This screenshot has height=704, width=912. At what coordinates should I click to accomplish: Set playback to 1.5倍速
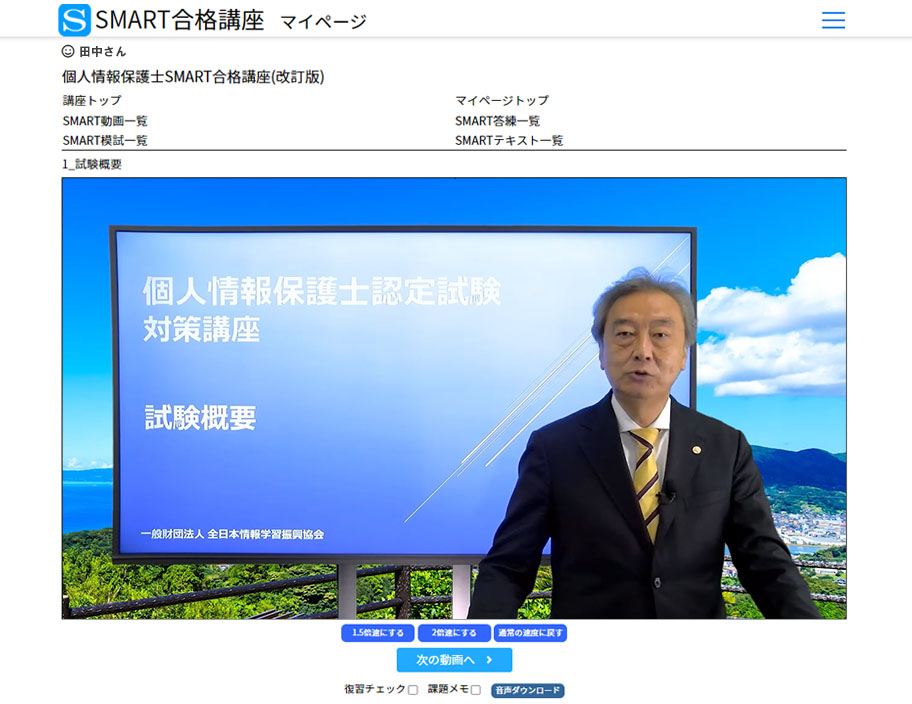[x=377, y=633]
